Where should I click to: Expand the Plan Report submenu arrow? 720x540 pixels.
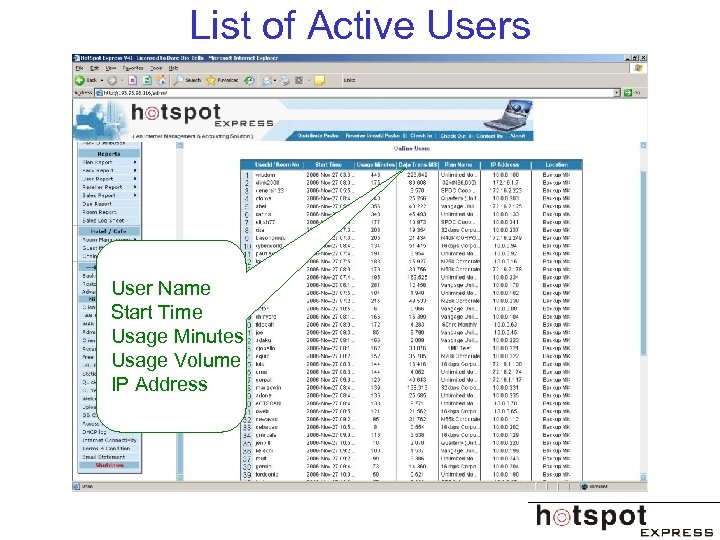135,162
